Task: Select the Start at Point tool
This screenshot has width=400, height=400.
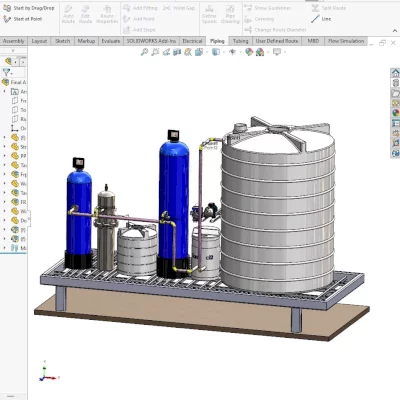Action: pyautogui.click(x=23, y=19)
